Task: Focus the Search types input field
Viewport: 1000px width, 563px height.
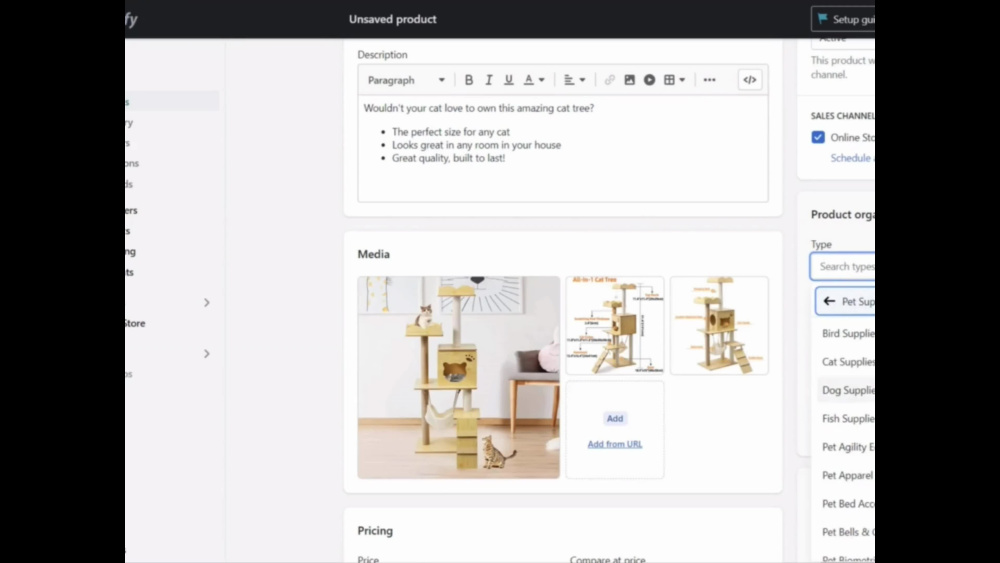Action: pos(842,266)
